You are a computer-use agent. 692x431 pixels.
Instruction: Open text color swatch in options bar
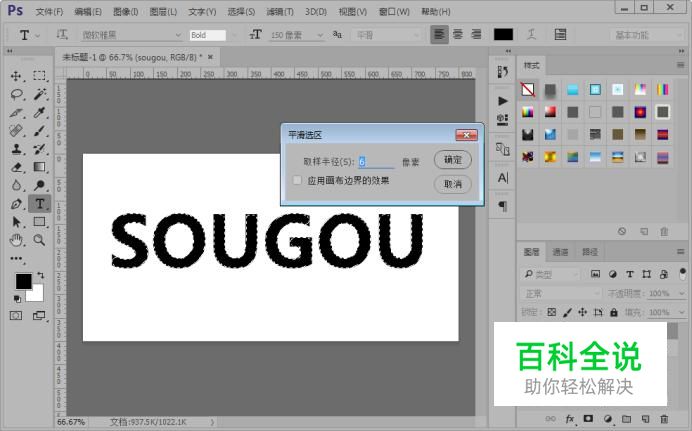503,34
